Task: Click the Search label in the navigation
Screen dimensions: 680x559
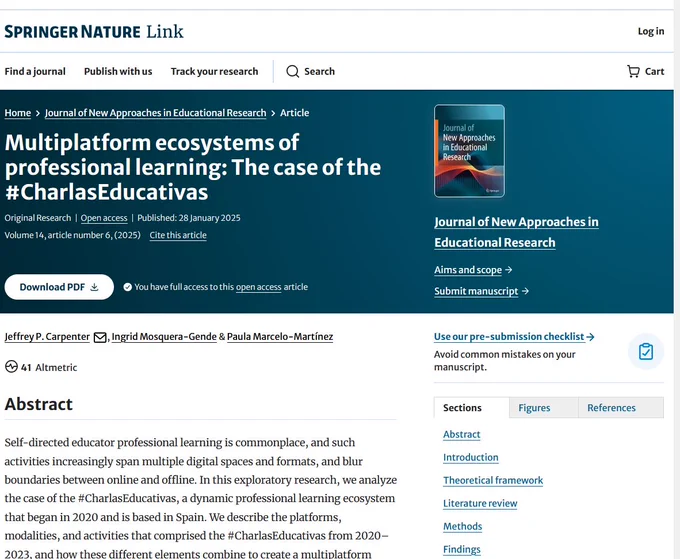Action: click(x=319, y=71)
